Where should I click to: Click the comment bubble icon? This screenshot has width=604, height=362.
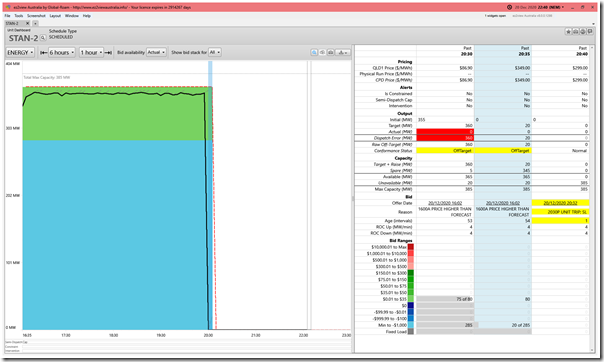pos(590,32)
